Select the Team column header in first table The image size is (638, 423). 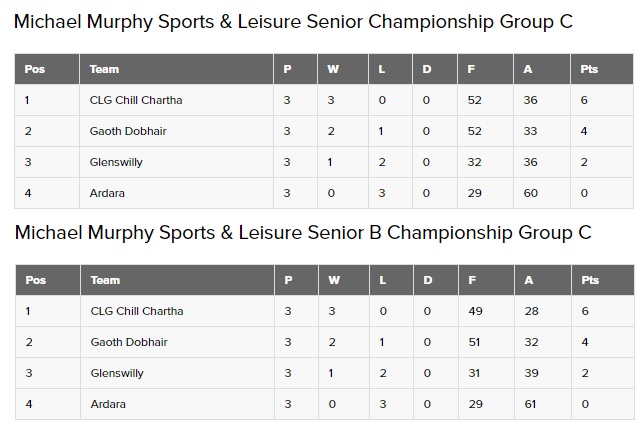[x=104, y=69]
